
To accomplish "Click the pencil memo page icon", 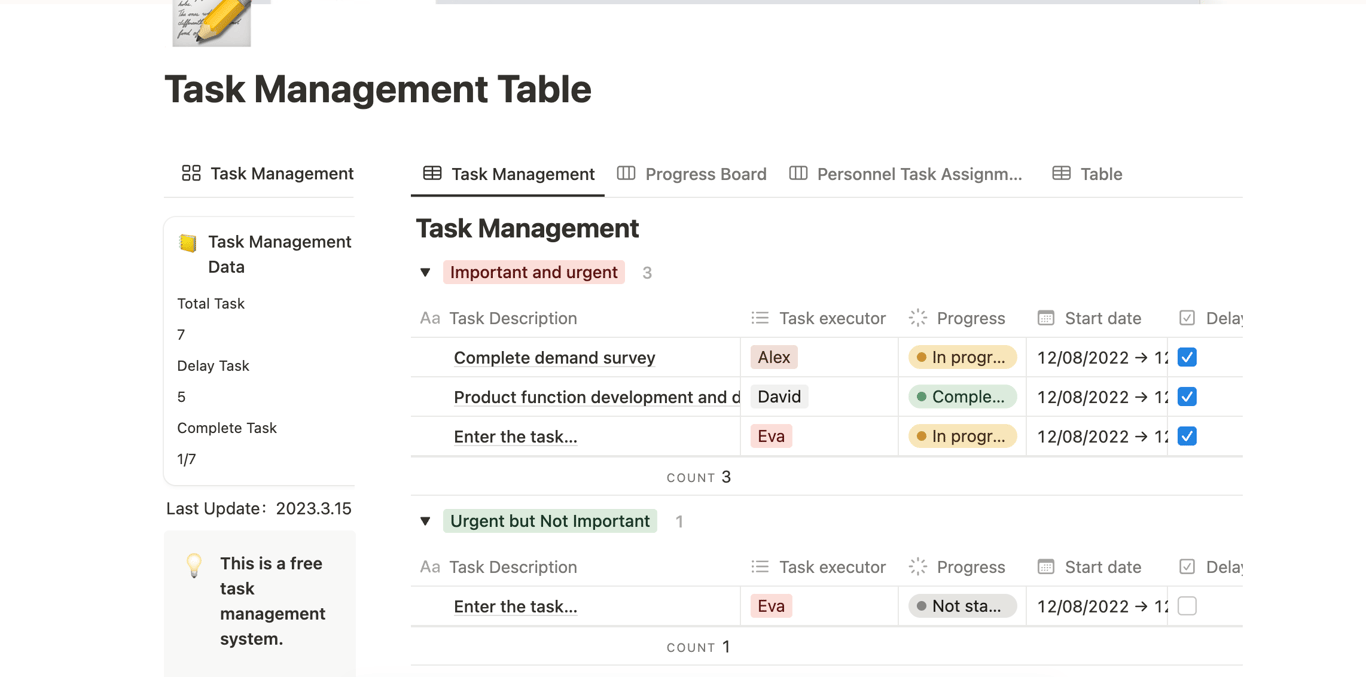I will [211, 22].
